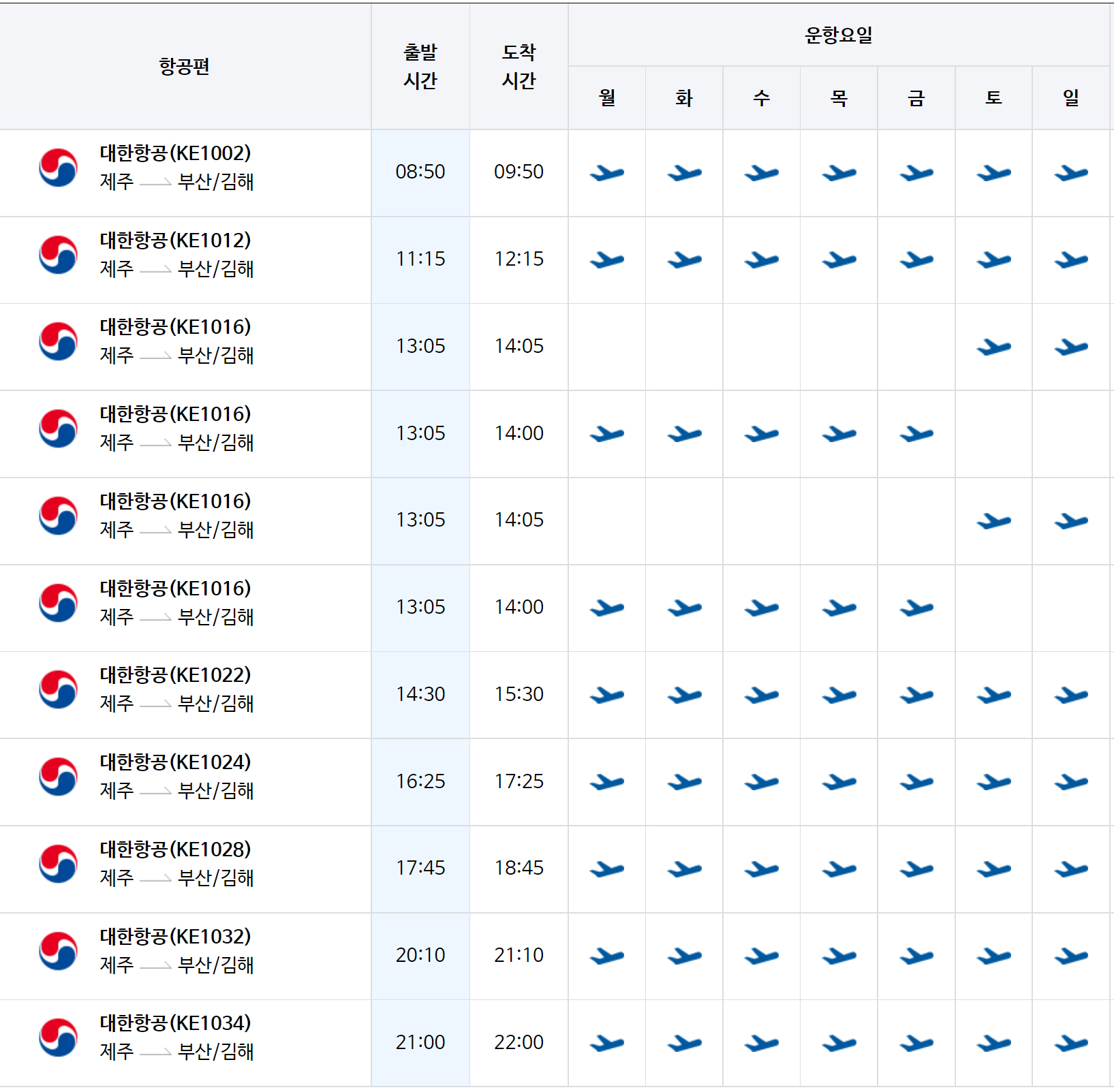This screenshot has height=1092, width=1114.
Task: Click the 토 airplane icon for KE1028
Action: 994,869
